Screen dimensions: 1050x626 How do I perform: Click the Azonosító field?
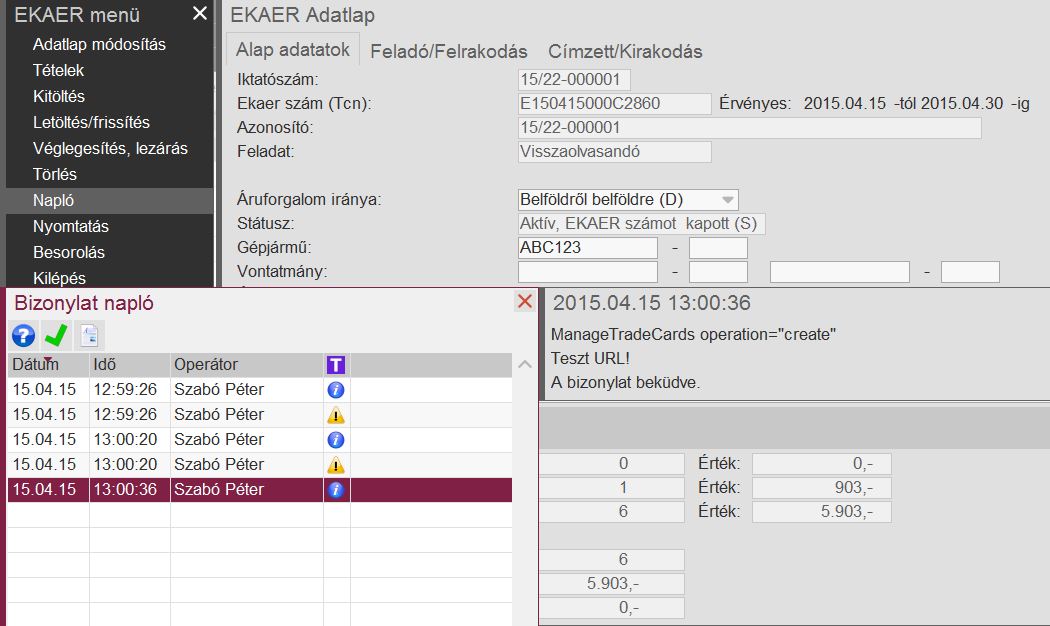[x=749, y=128]
